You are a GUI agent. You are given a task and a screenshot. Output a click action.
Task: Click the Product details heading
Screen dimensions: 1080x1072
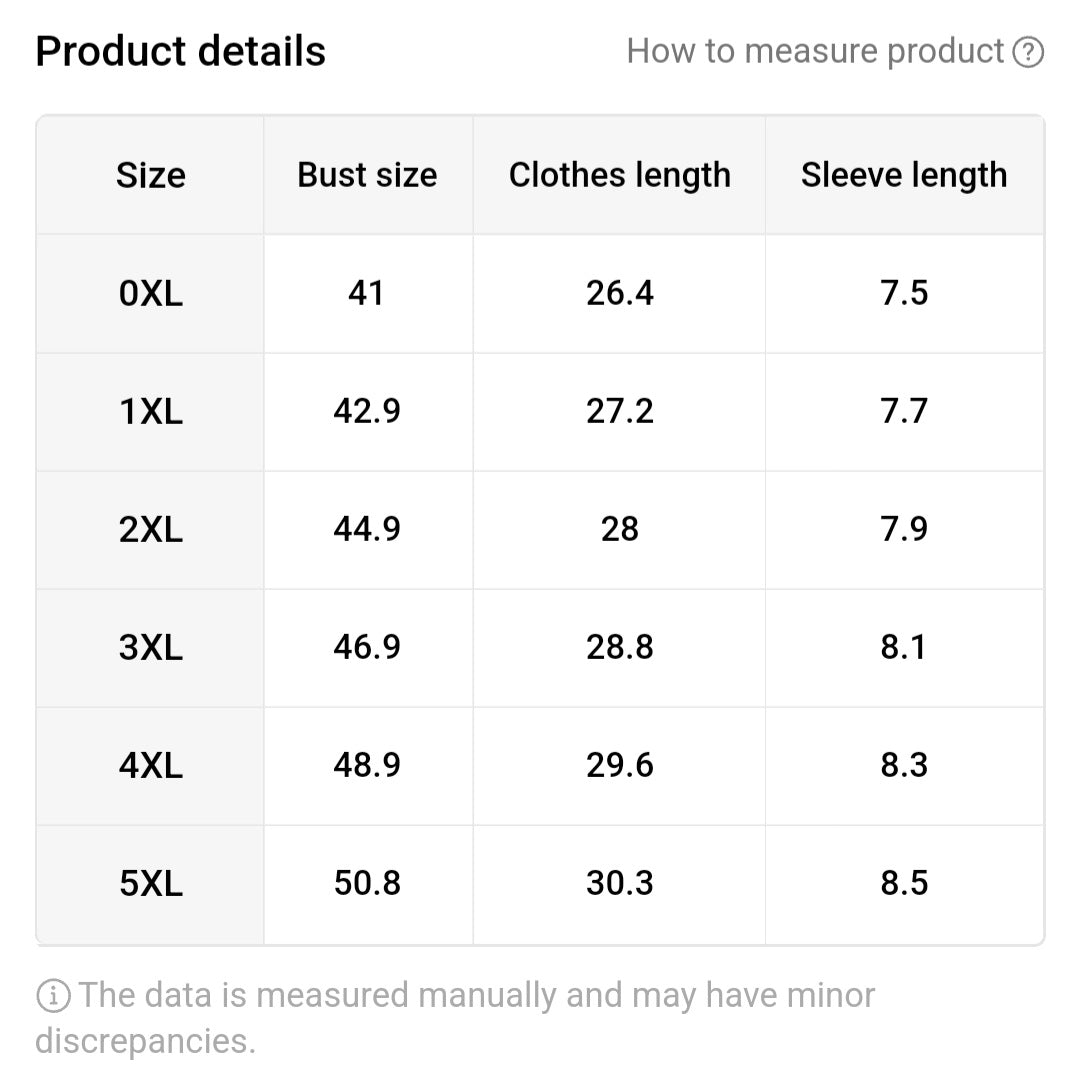coord(181,51)
